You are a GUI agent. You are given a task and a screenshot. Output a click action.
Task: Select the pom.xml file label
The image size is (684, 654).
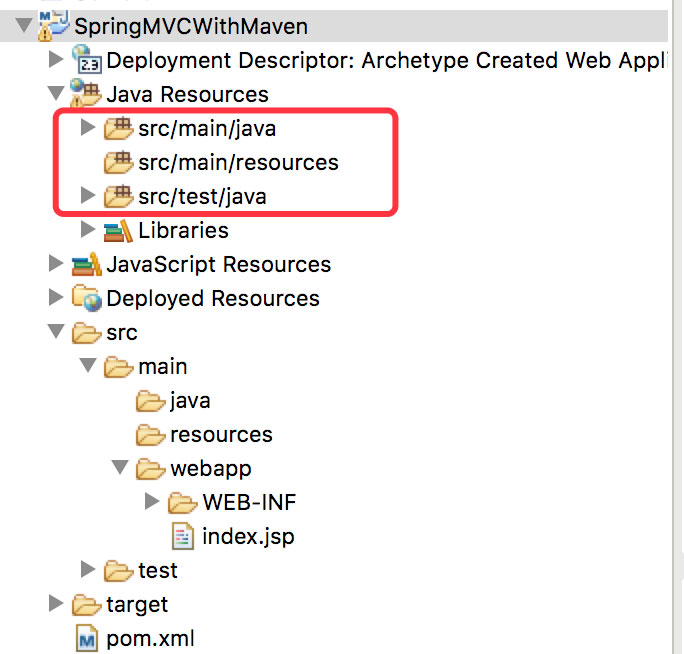[150, 639]
